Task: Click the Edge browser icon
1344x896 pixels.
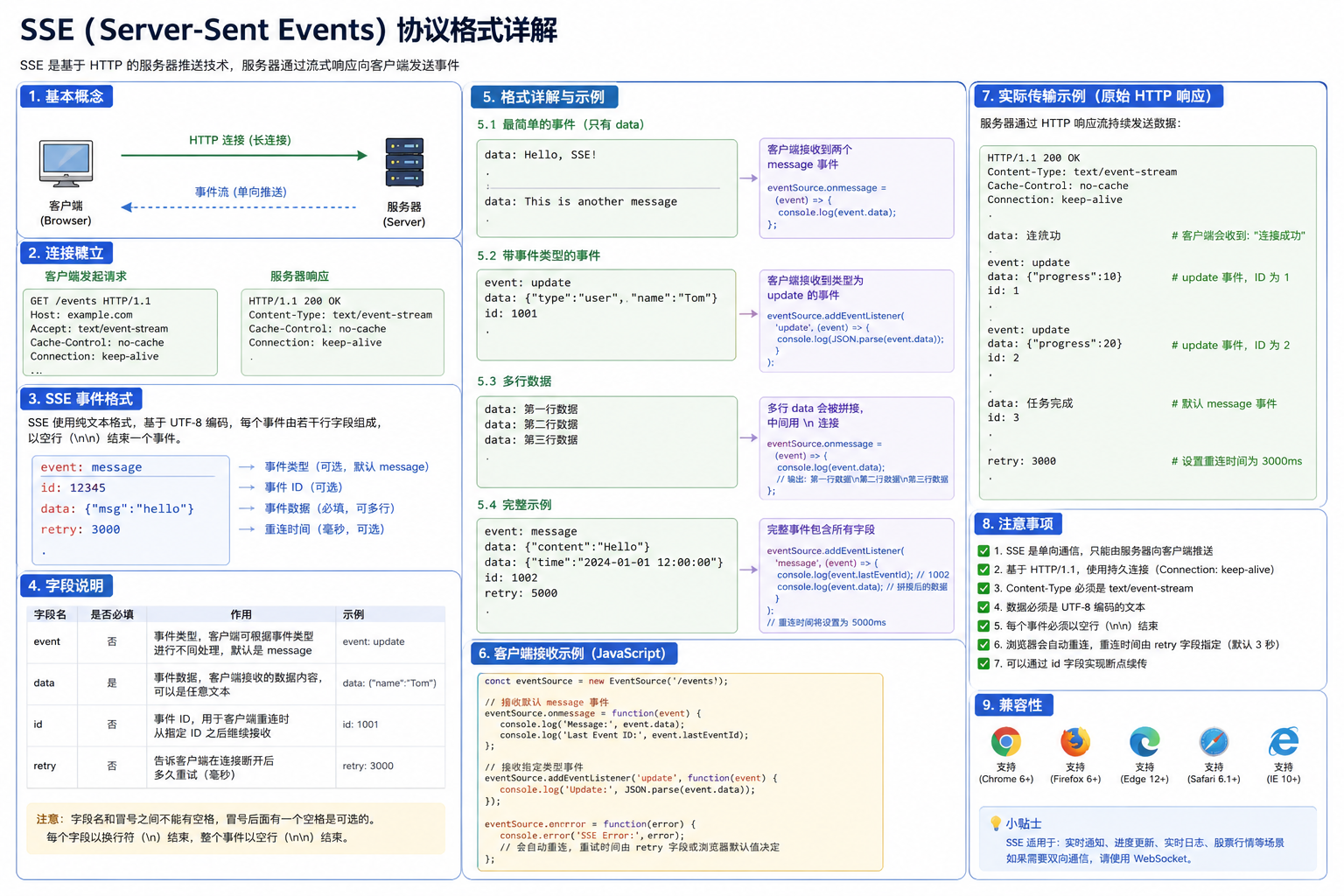Action: 1144,742
